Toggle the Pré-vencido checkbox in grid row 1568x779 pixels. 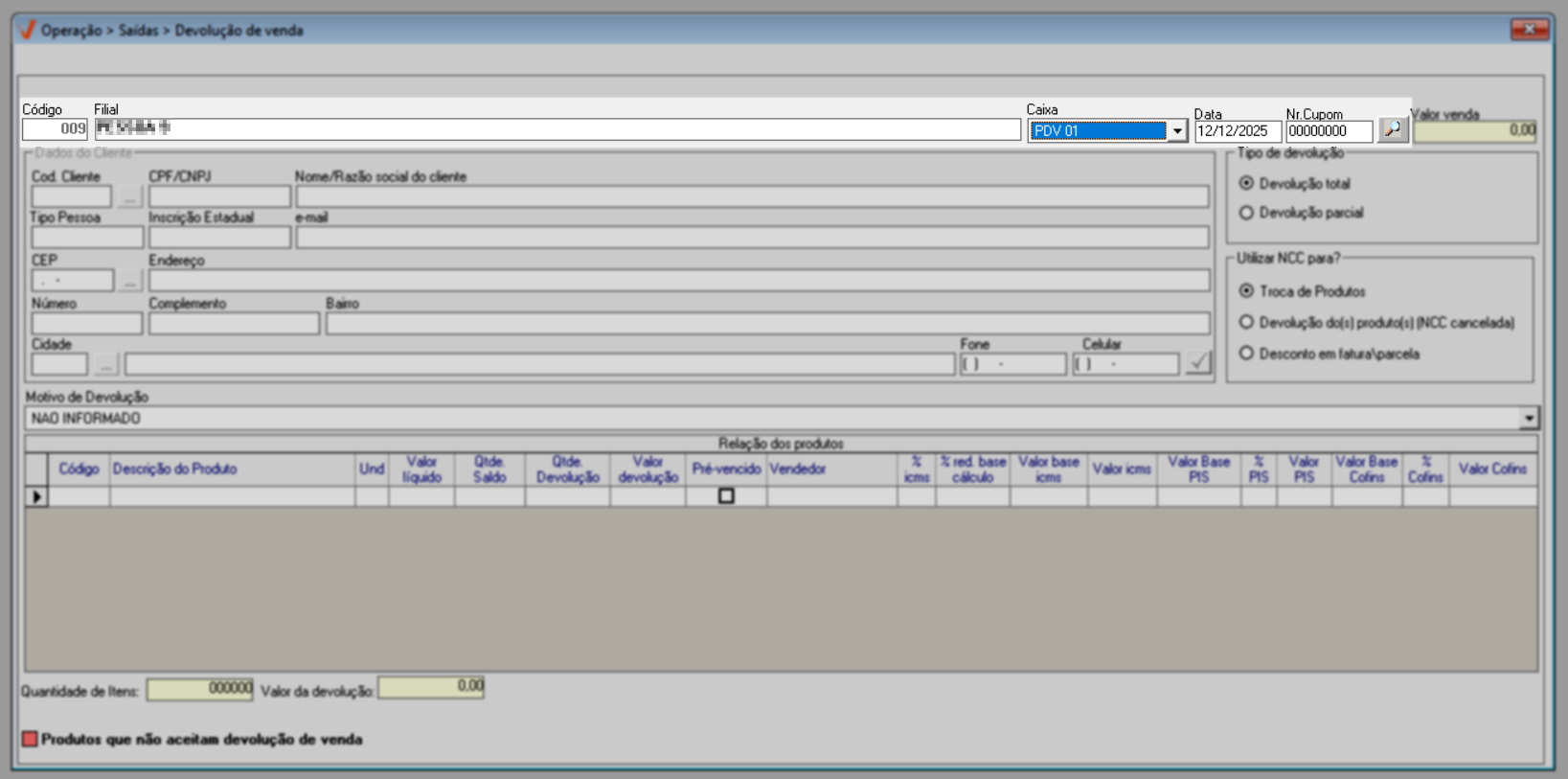726,496
